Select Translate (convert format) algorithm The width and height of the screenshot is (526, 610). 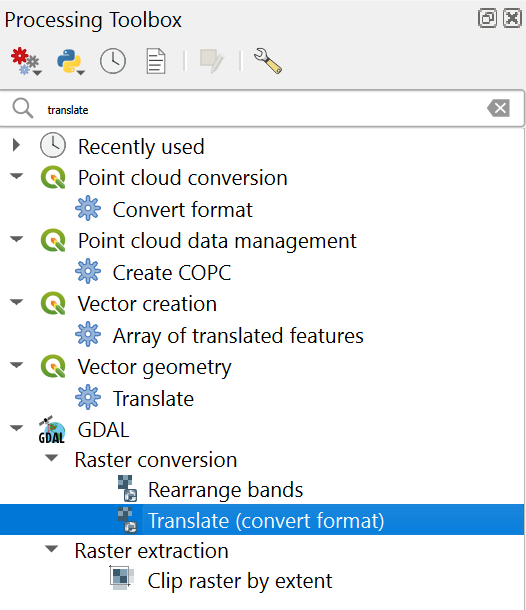(x=262, y=520)
